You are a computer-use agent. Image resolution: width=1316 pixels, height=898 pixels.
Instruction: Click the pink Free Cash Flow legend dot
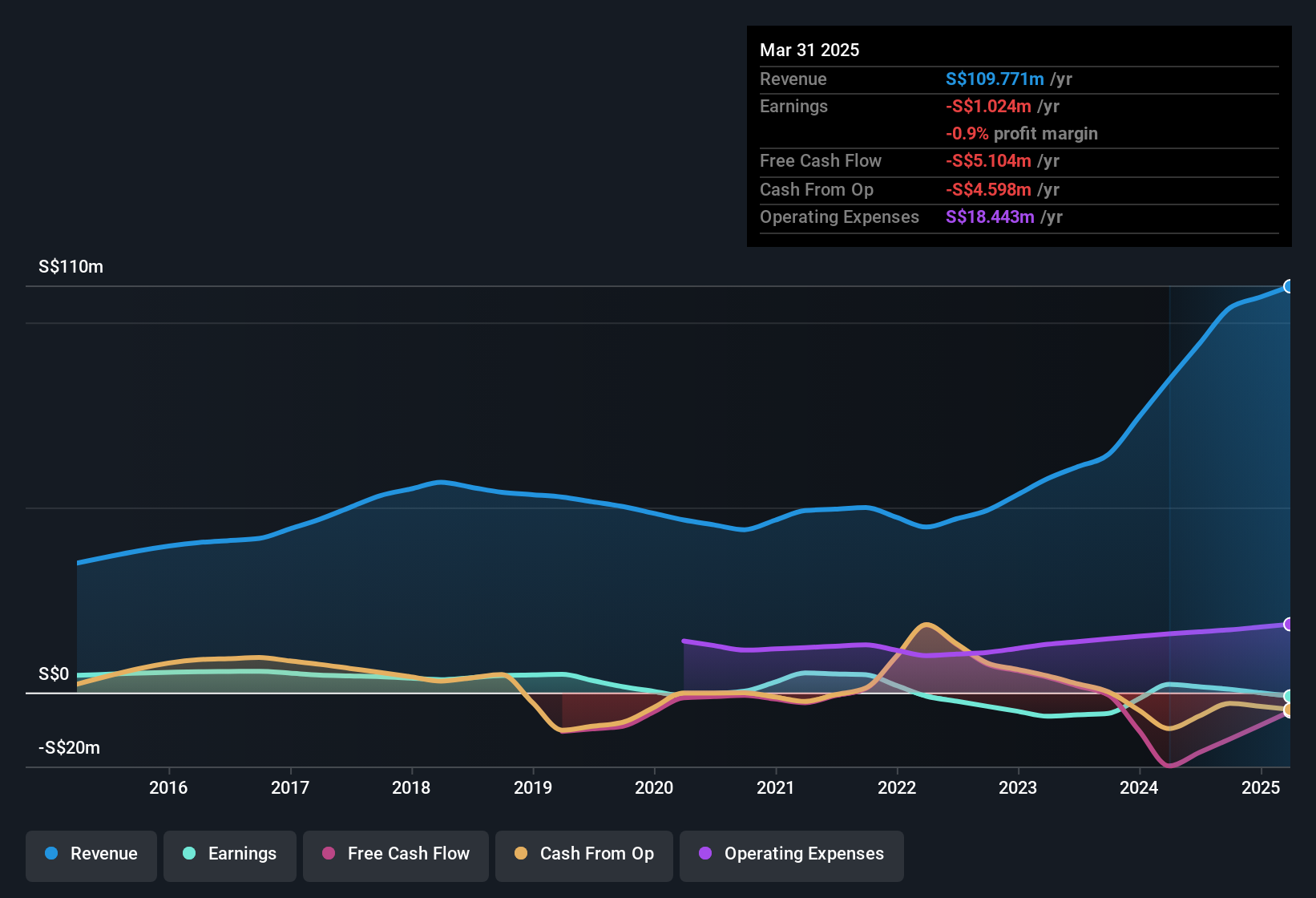click(x=328, y=855)
